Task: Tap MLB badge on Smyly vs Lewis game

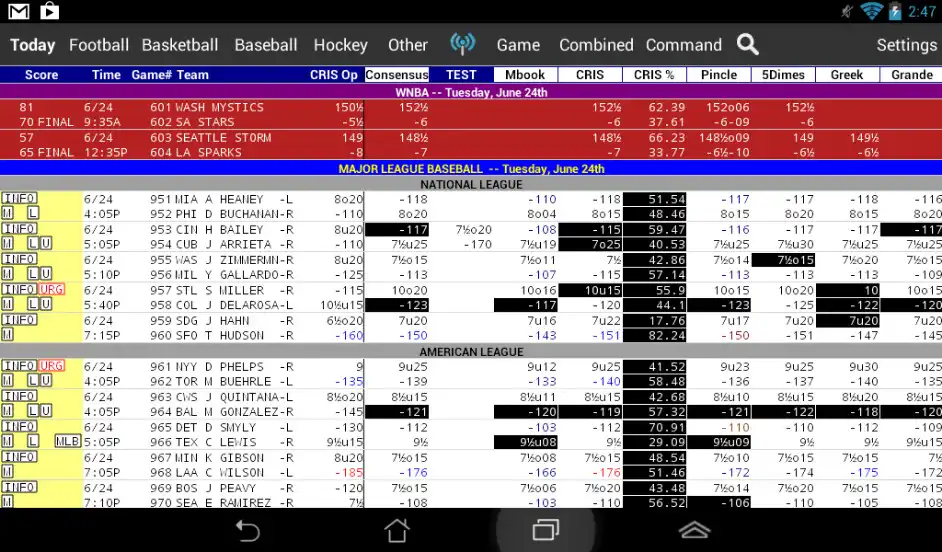Action: pyautogui.click(x=67, y=441)
